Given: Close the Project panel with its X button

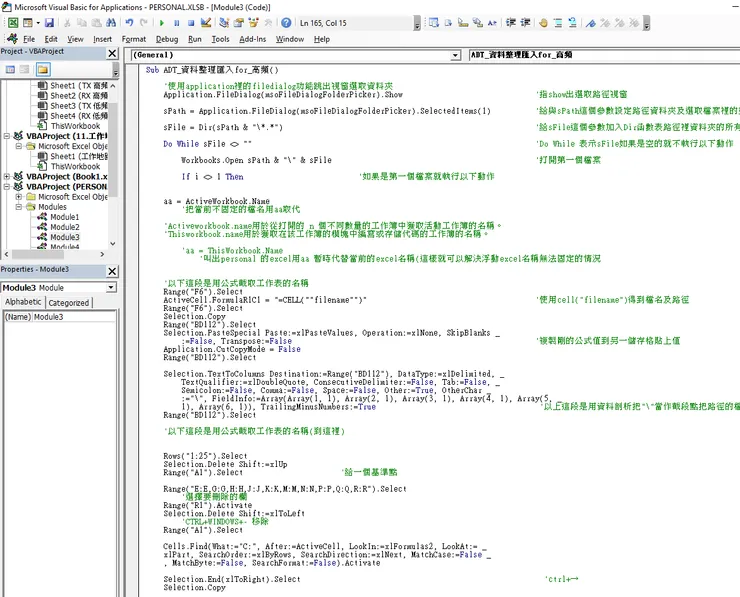Looking at the screenshot, I should click(113, 52).
